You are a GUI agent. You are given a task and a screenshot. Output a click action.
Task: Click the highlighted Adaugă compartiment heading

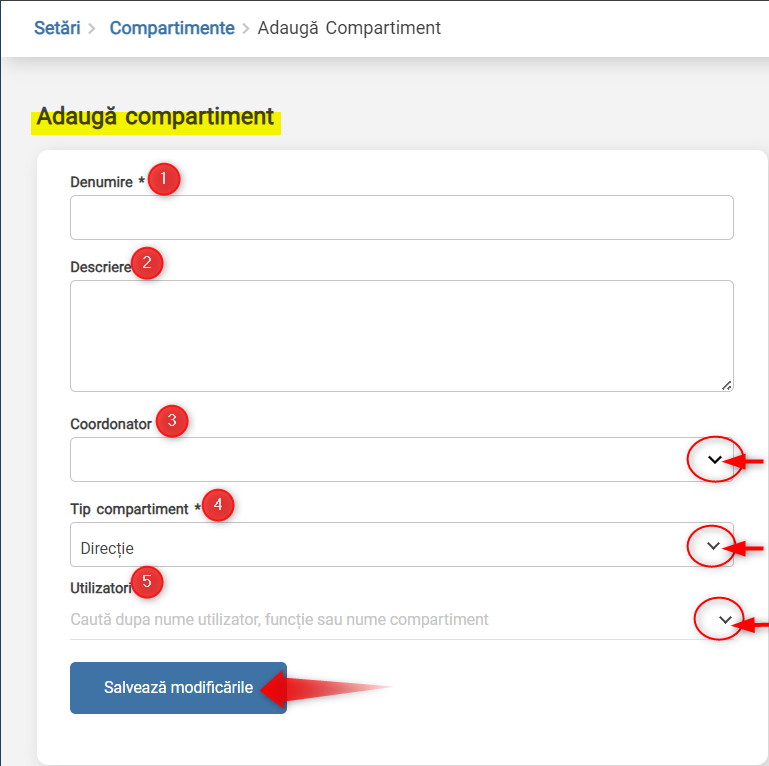(x=155, y=117)
